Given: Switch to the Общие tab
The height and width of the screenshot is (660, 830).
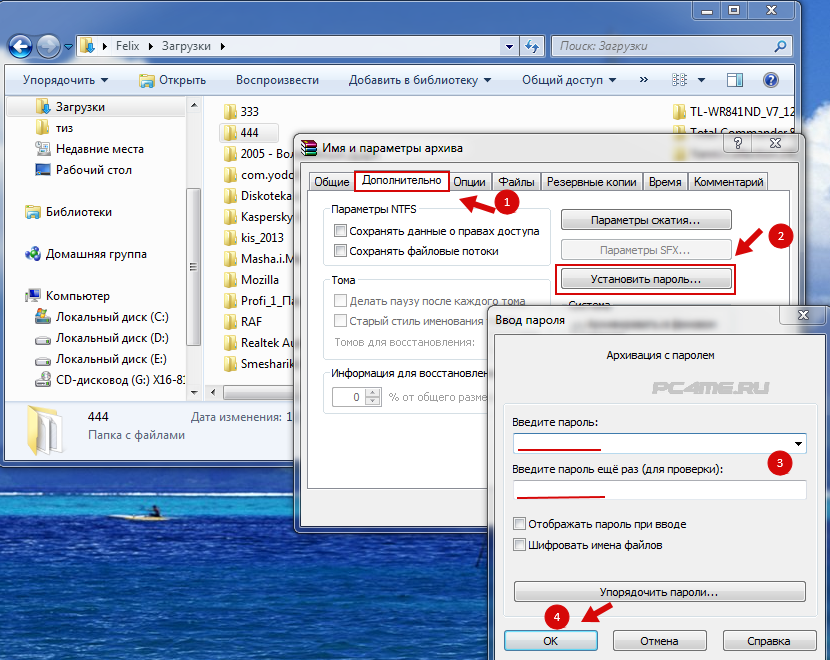Looking at the screenshot, I should (x=332, y=182).
